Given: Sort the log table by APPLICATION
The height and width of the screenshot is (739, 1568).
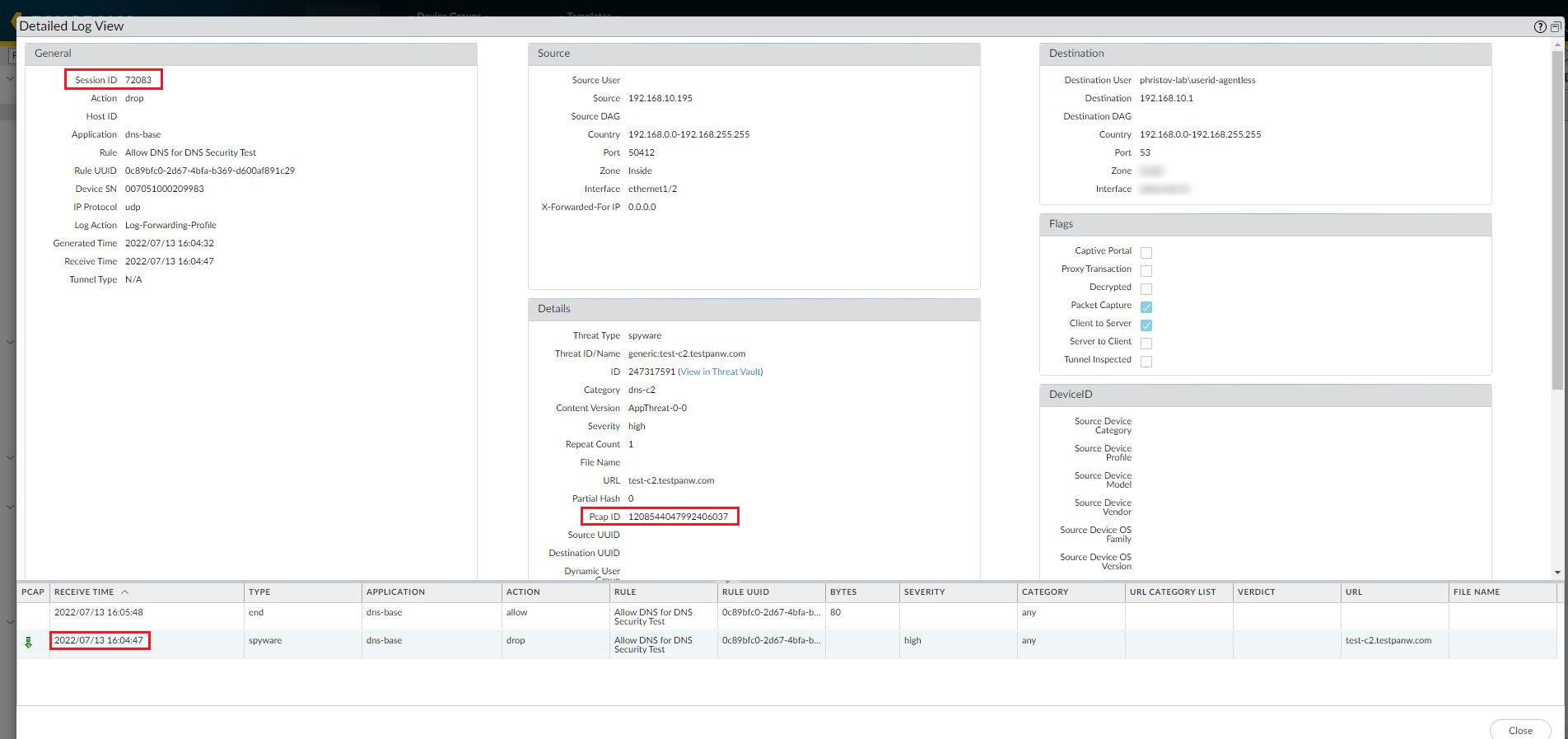Looking at the screenshot, I should pyautogui.click(x=432, y=592).
